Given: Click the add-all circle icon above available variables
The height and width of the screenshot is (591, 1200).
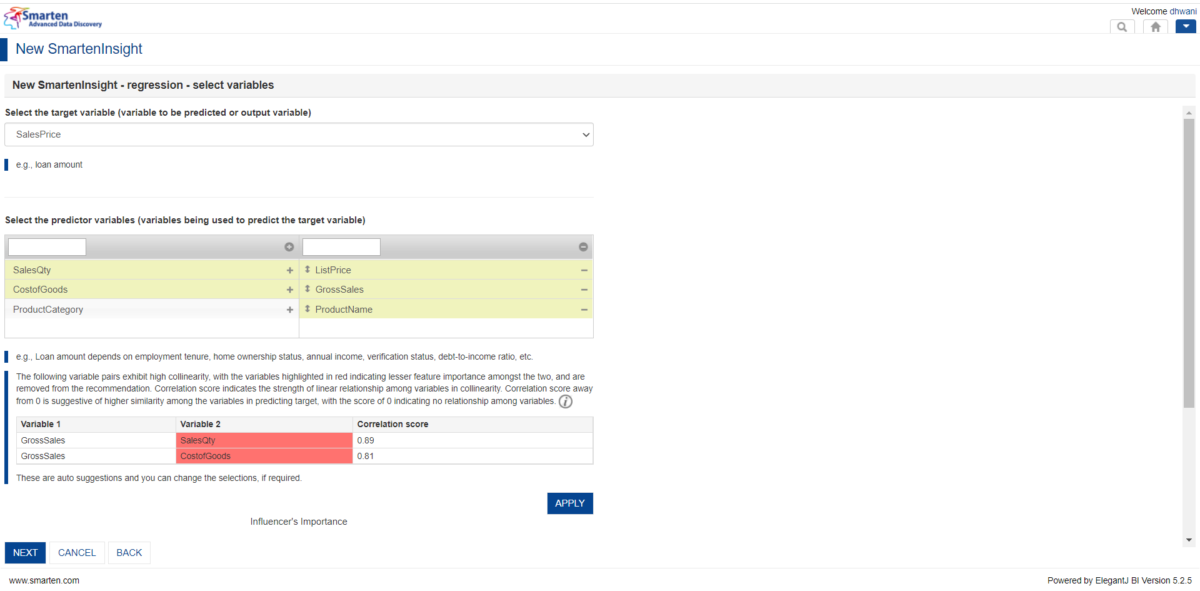Looking at the screenshot, I should [290, 246].
